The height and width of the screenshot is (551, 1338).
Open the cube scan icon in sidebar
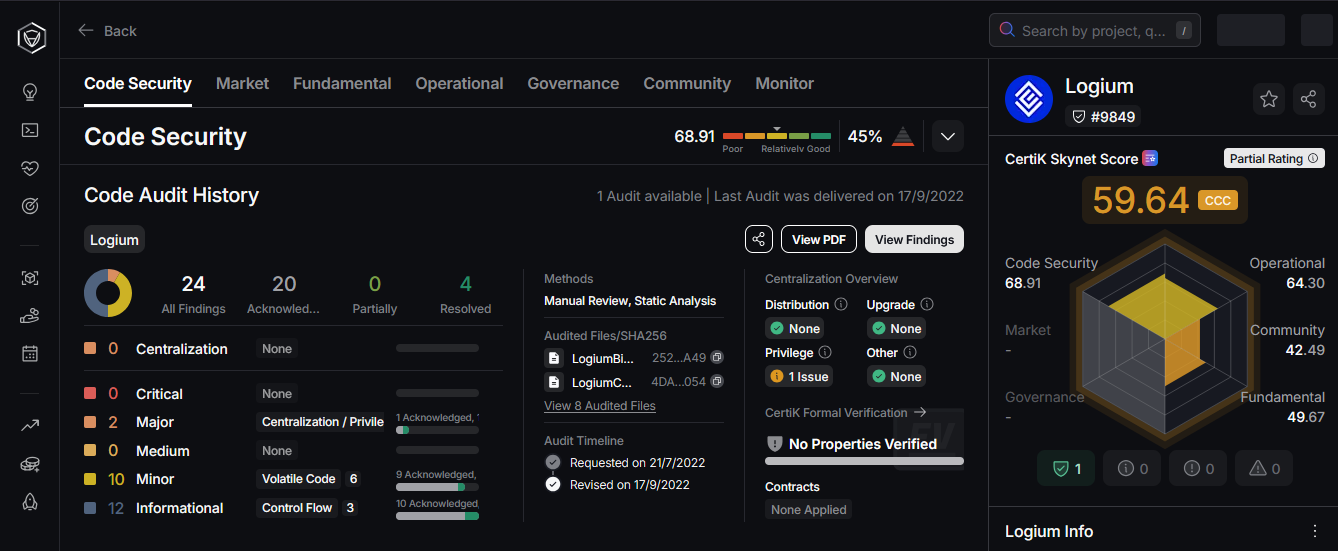click(x=30, y=278)
